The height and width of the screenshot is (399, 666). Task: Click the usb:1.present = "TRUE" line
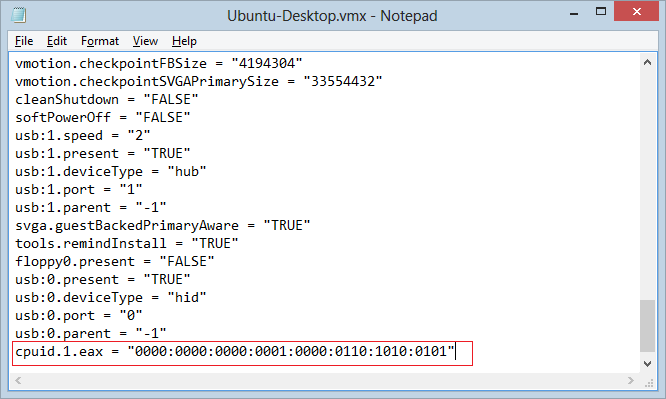[102, 153]
